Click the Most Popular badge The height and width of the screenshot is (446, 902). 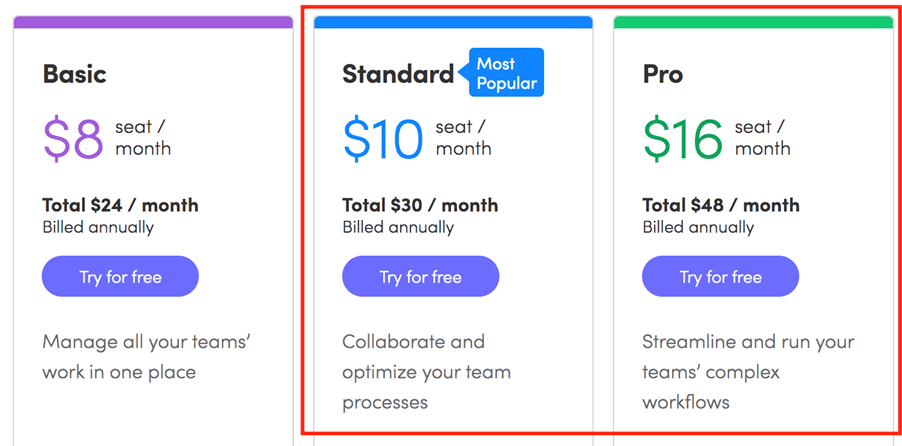click(x=506, y=73)
